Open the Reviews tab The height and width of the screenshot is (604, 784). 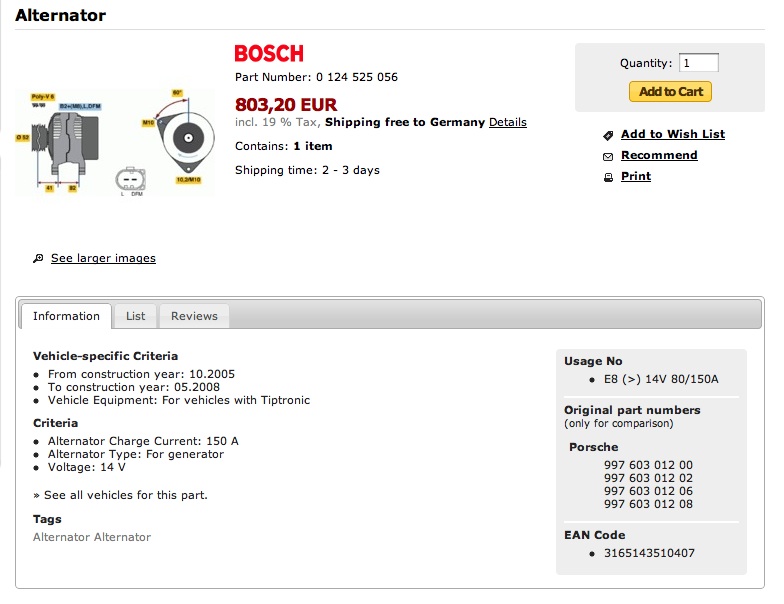click(x=194, y=316)
